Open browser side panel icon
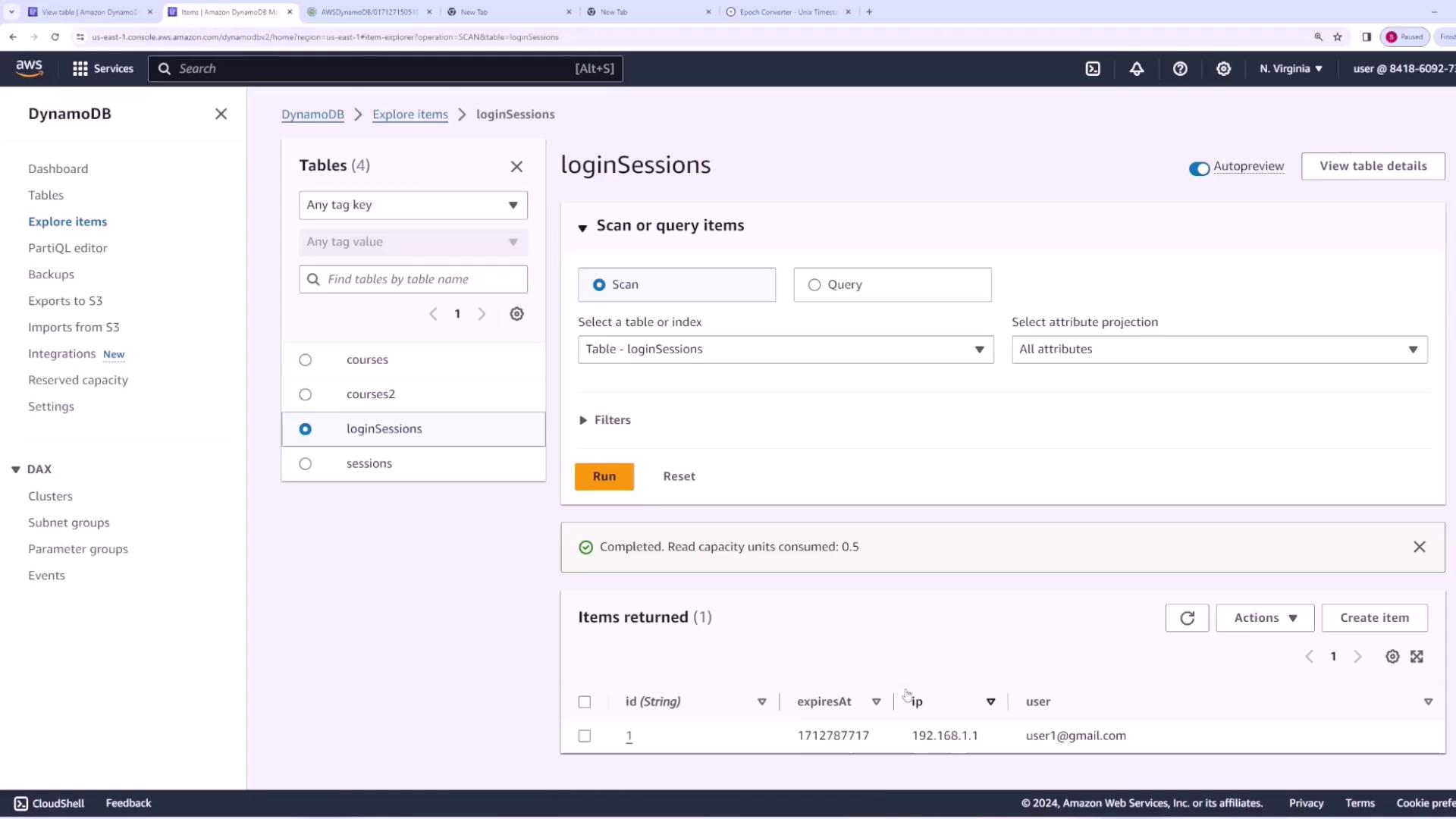Viewport: 1456px width, 819px height. 1367,36
